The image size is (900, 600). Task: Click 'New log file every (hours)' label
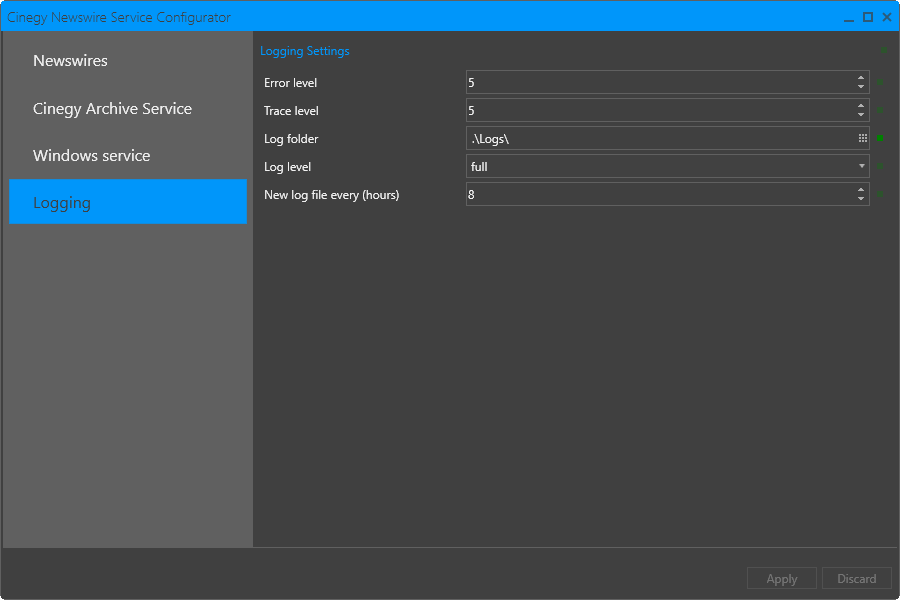click(332, 195)
